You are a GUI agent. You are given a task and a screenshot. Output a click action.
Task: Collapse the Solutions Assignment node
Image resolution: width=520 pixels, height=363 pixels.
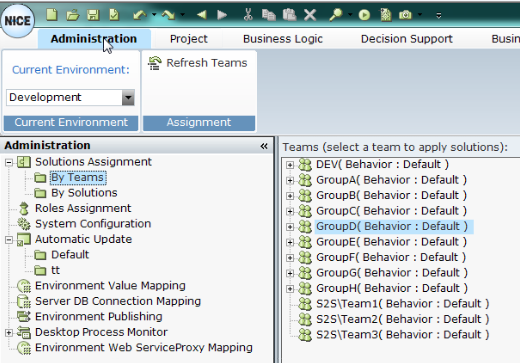[9, 162]
